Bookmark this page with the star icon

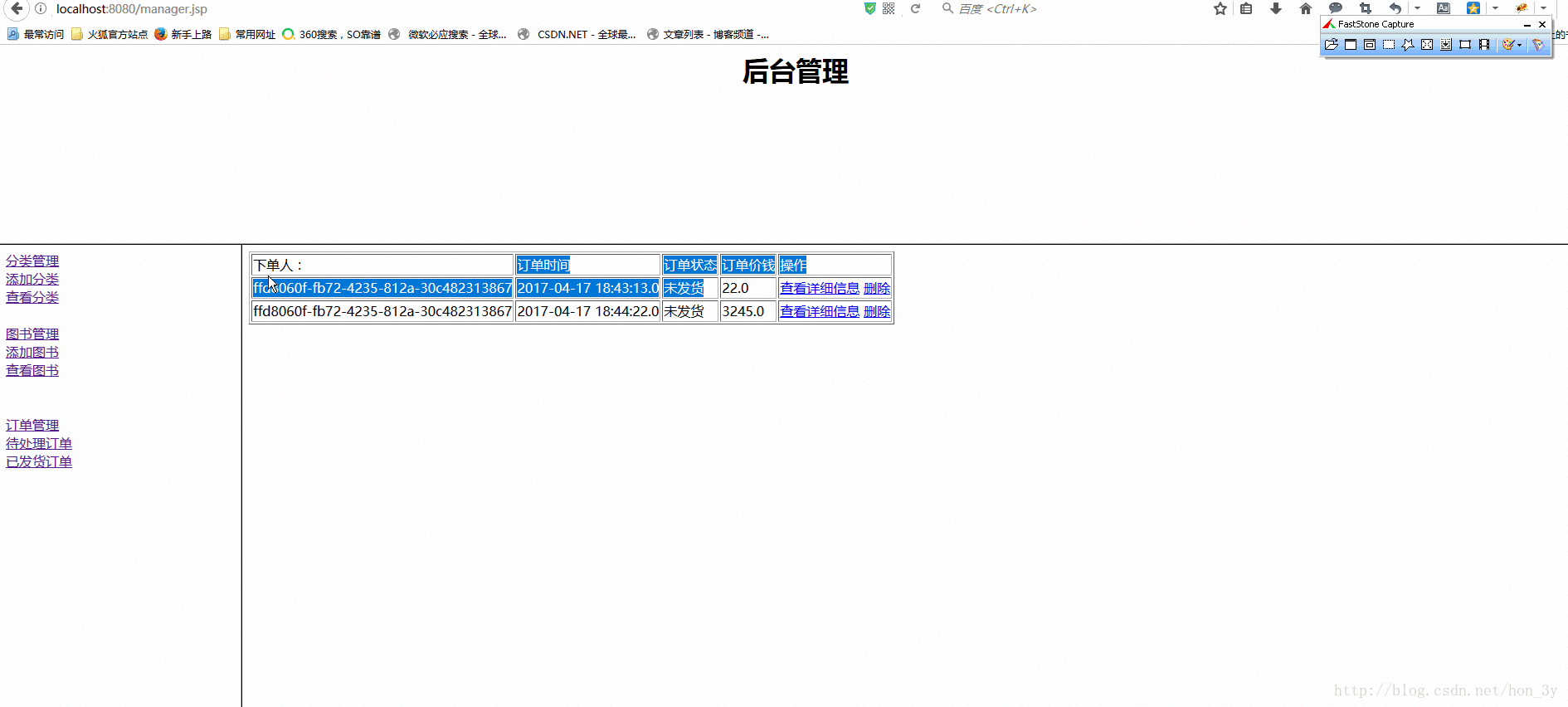(x=1220, y=8)
